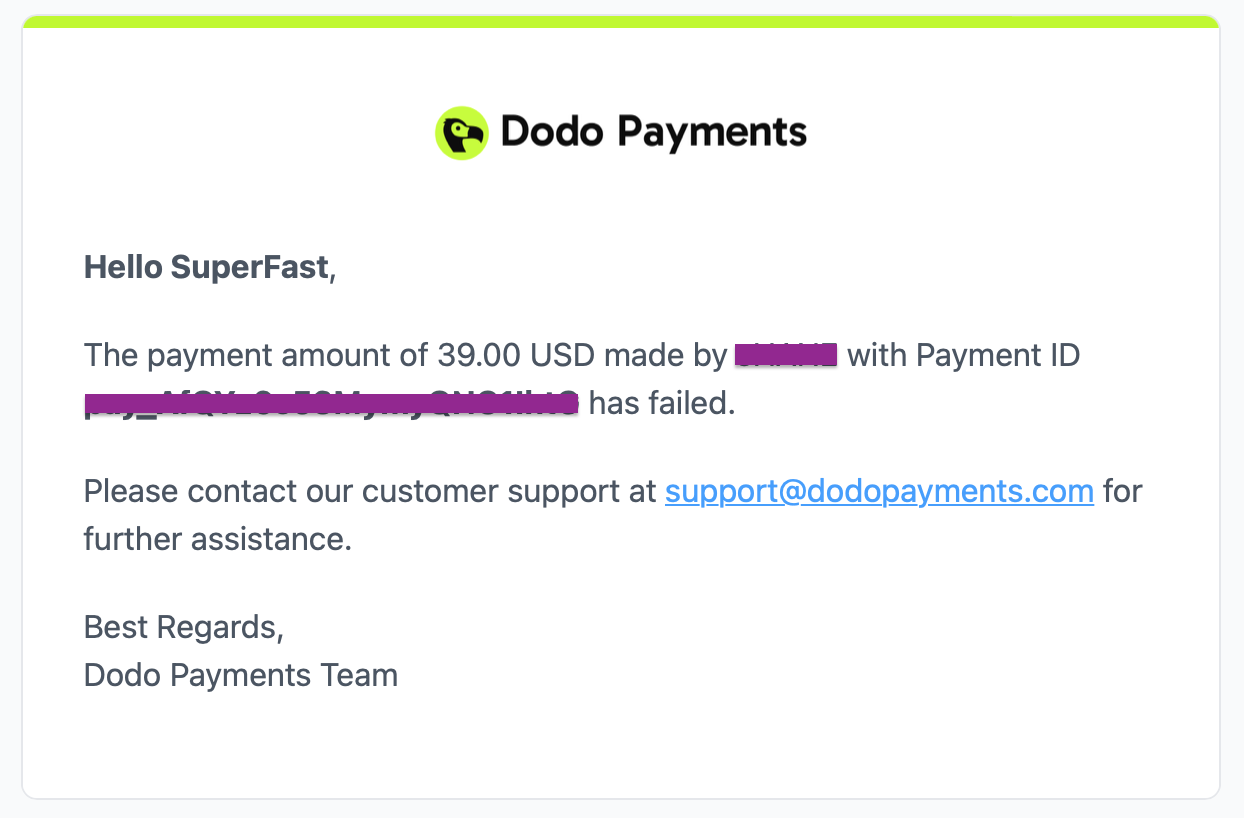
Task: Open the support@dodopayments.com email link
Action: point(879,491)
